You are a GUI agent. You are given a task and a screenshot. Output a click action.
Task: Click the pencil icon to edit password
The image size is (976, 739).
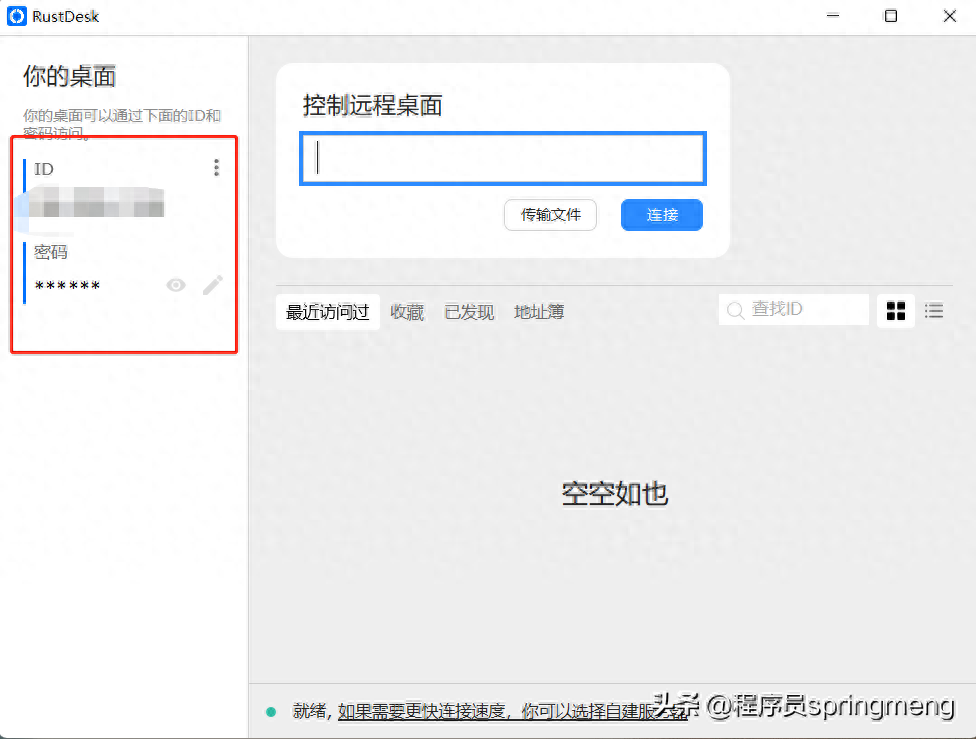pos(212,286)
